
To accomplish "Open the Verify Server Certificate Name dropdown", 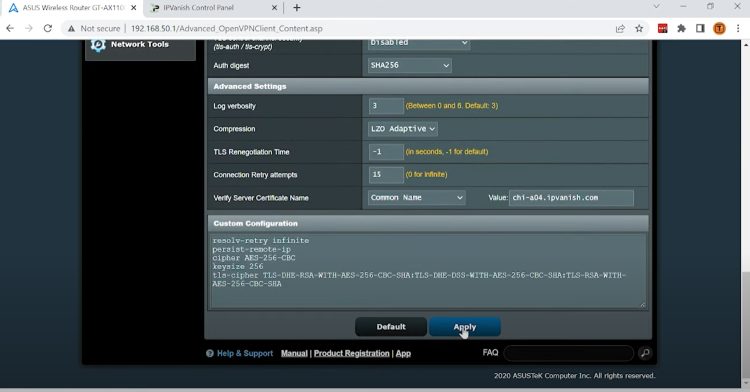I will [x=416, y=197].
